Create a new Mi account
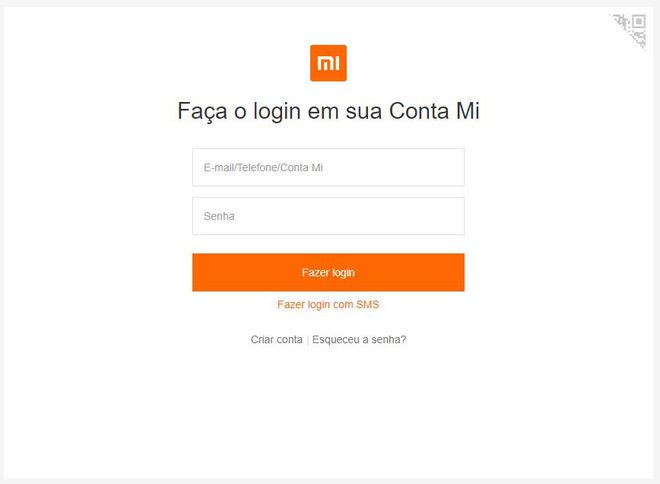The image size is (660, 484). pos(277,339)
